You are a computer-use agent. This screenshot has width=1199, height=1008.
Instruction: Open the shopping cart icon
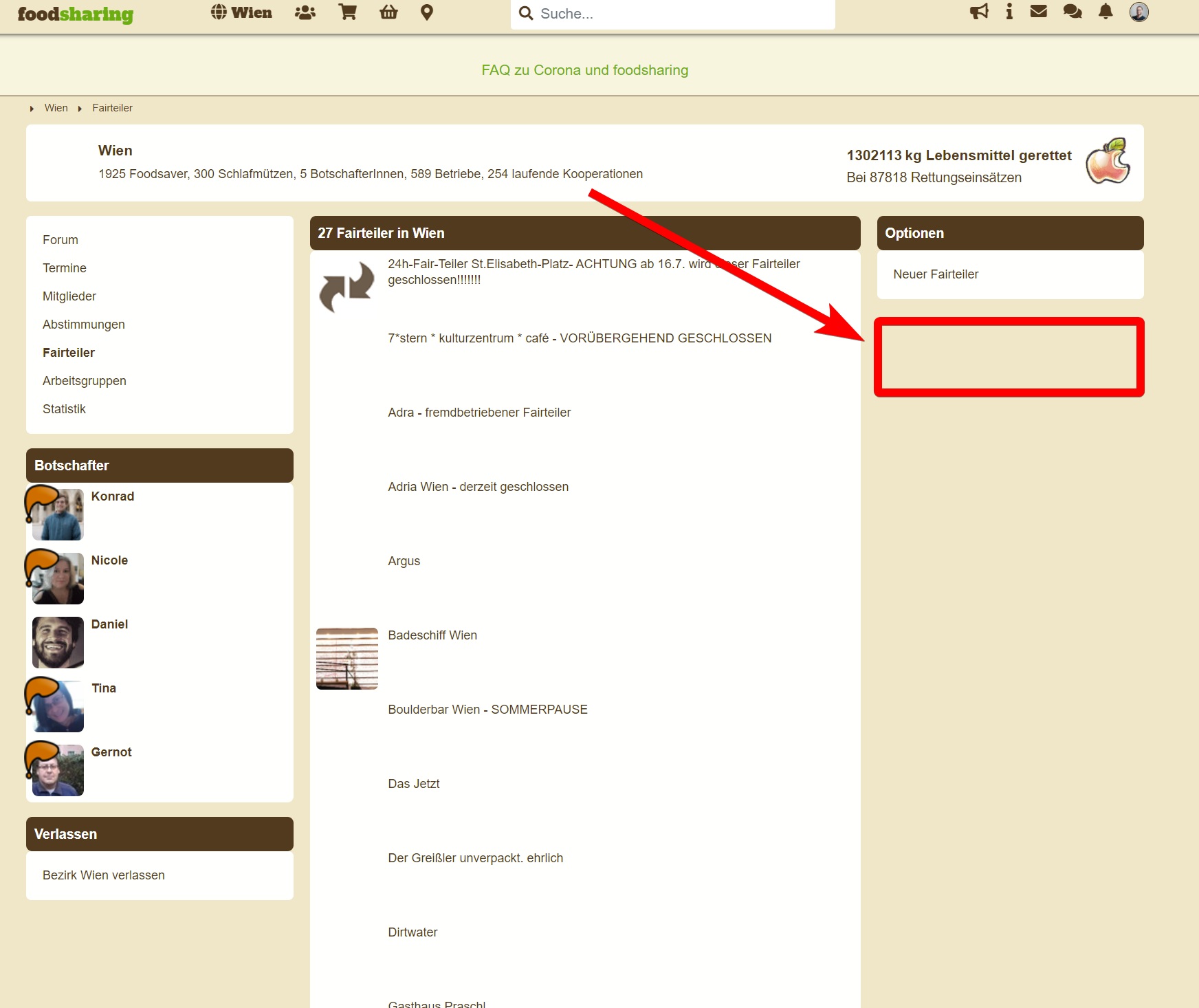click(x=347, y=12)
